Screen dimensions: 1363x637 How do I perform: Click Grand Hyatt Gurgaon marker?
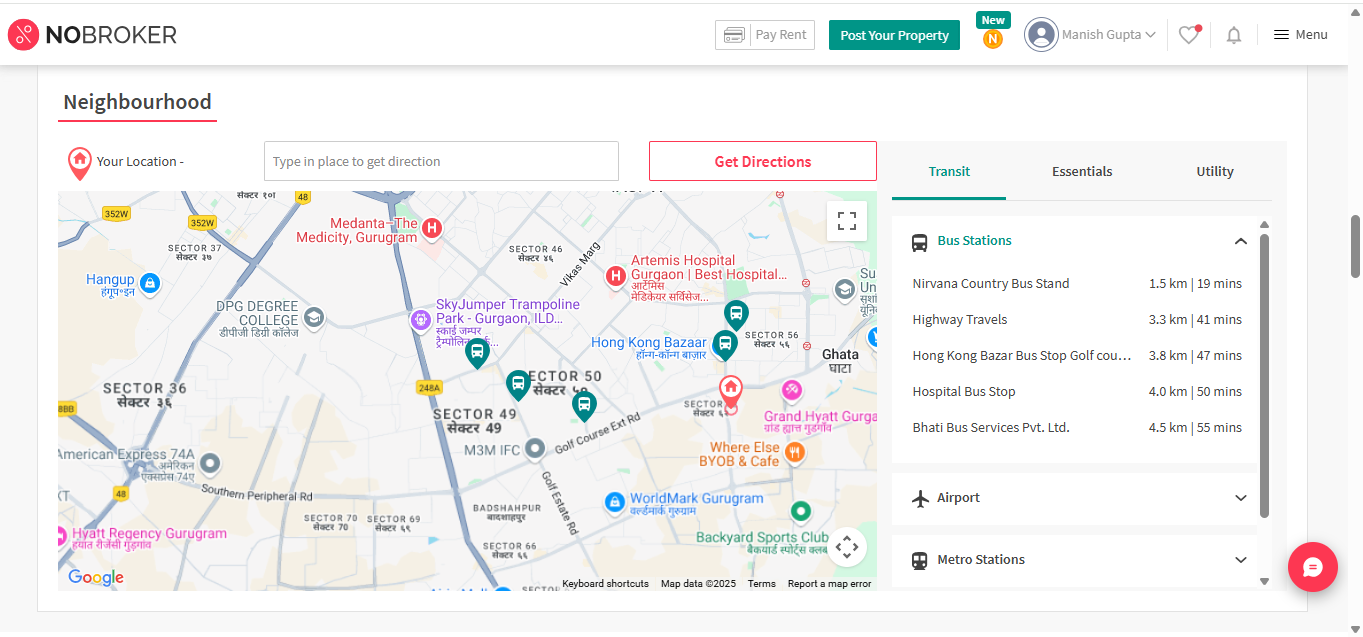793,390
